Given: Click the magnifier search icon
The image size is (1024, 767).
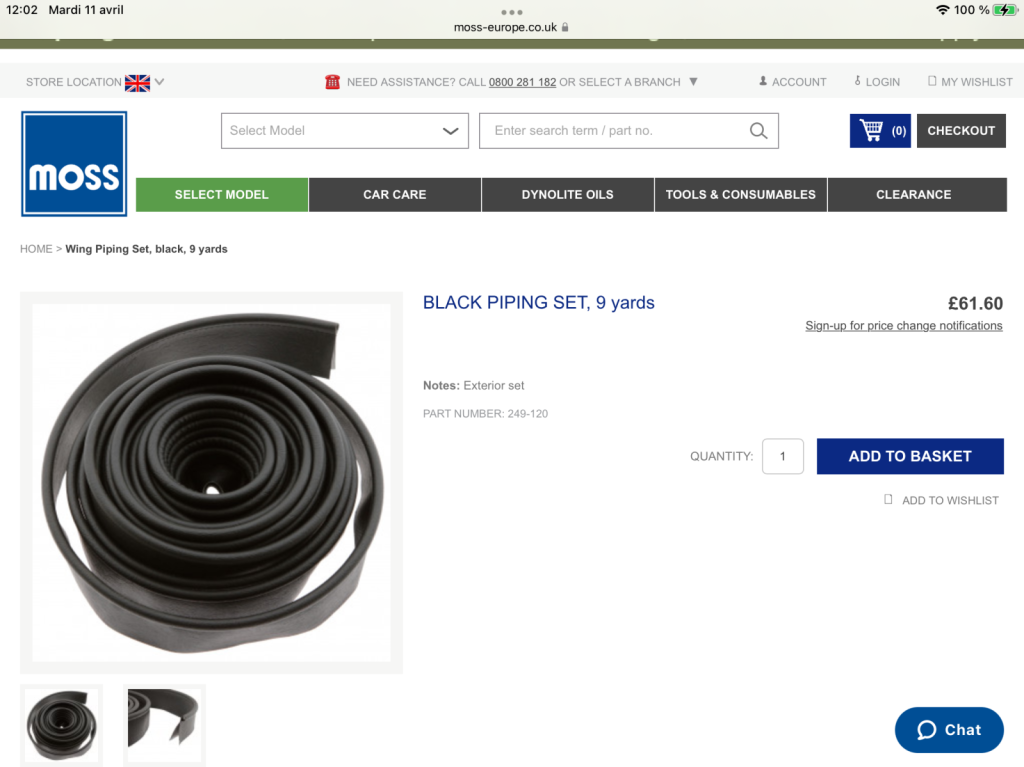Looking at the screenshot, I should coord(758,131).
